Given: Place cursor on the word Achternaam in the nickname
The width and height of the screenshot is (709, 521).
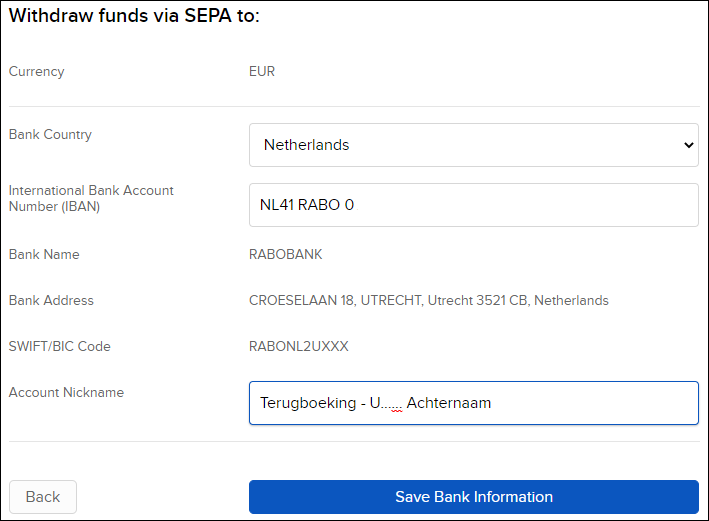Looking at the screenshot, I should tap(449, 403).
